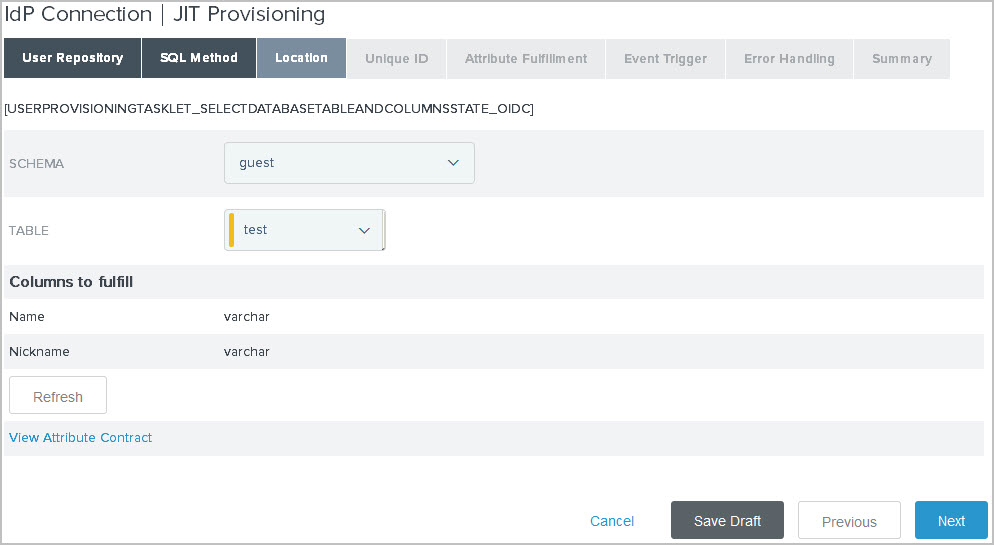Click the yellow marker in the TABLE field
Screen dimensions: 994x545
(232, 230)
